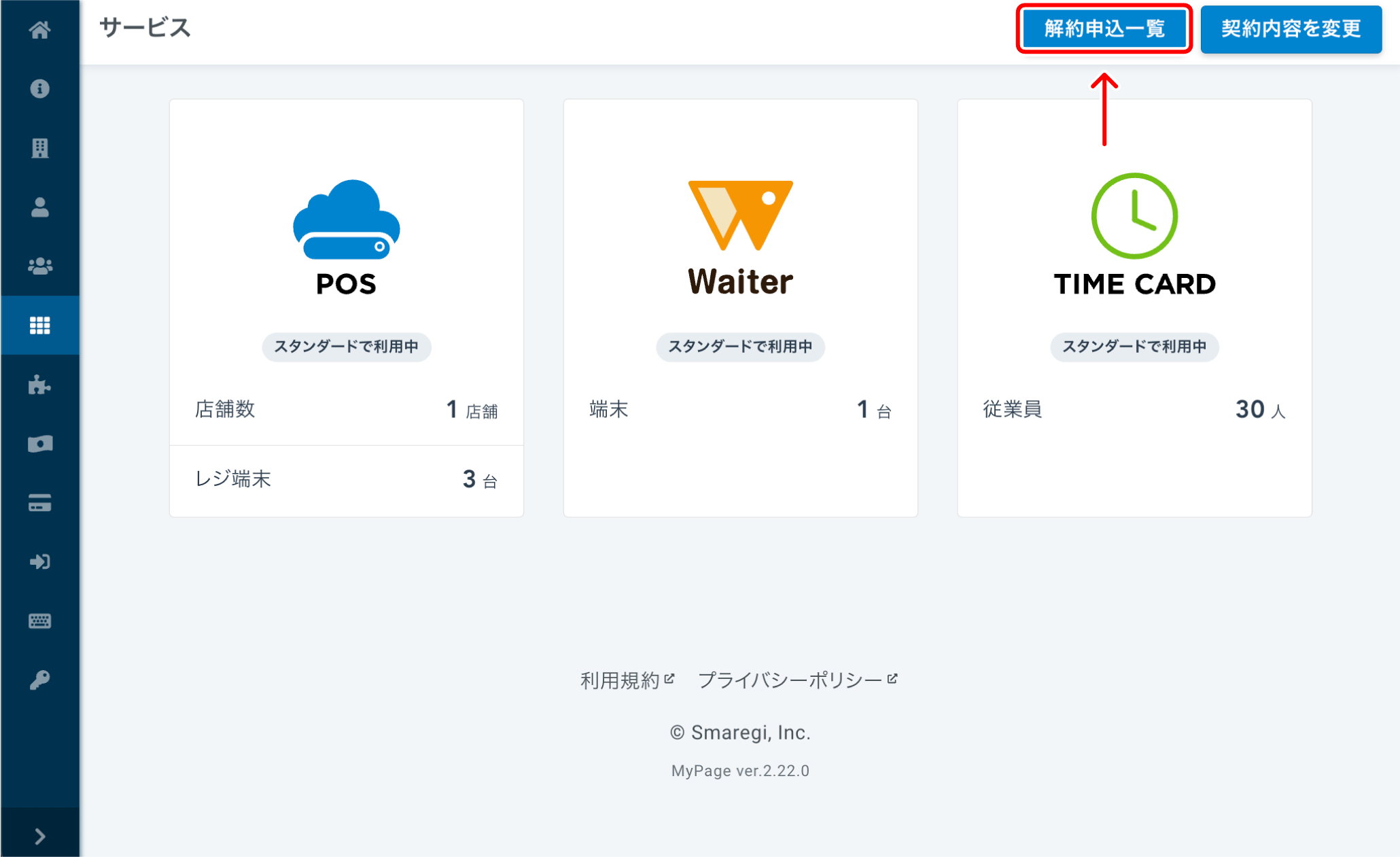Open the key sidebar icon
Viewport: 1400px width, 857px height.
click(39, 680)
